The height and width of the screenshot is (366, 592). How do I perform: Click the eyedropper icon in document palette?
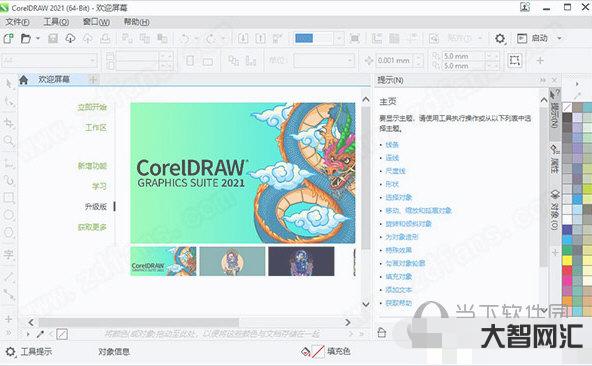coord(40,334)
